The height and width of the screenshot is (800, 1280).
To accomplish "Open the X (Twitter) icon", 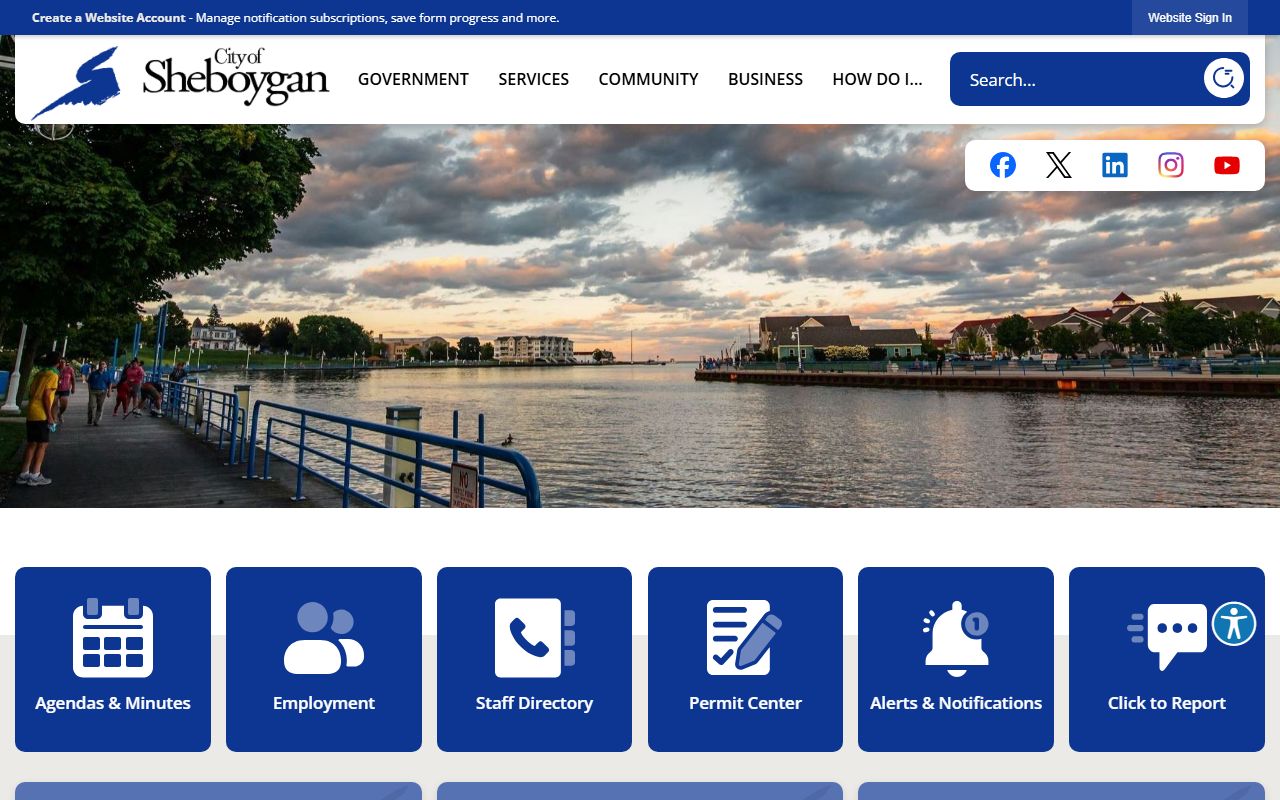I will click(1059, 165).
